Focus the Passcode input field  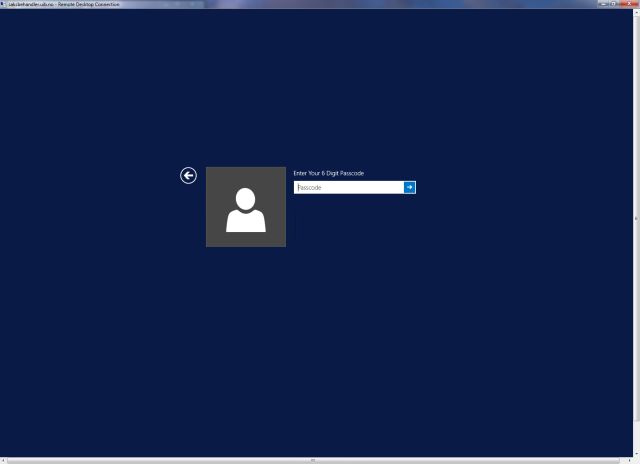coord(348,187)
